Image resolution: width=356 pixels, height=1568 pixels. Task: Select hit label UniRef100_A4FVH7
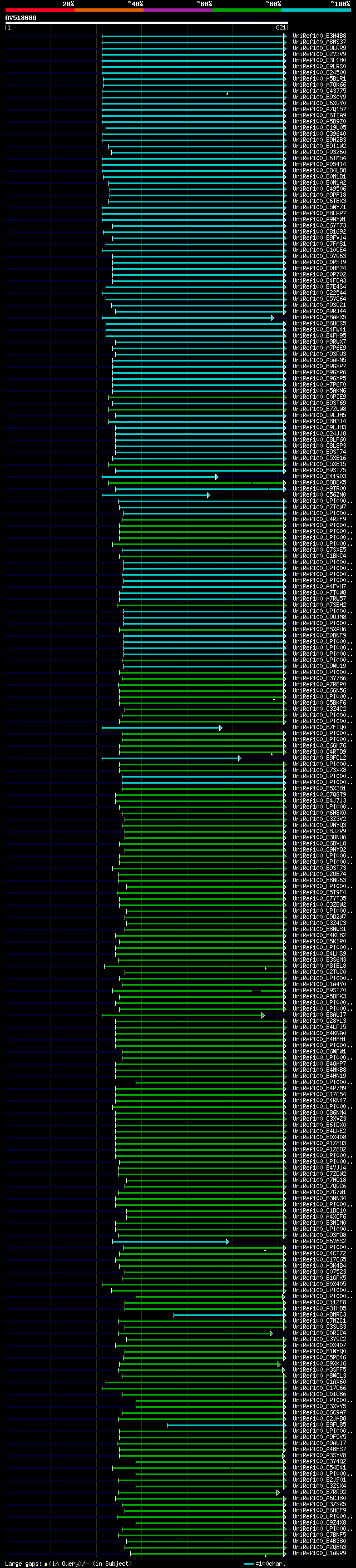click(319, 586)
